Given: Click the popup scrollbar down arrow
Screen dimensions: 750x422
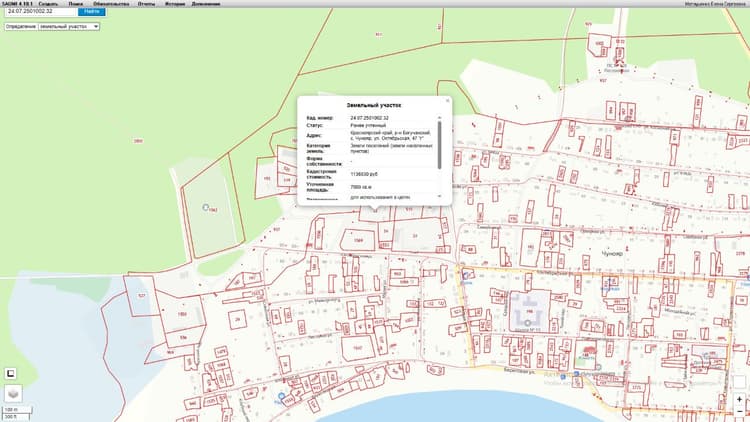Looking at the screenshot, I should [x=439, y=196].
